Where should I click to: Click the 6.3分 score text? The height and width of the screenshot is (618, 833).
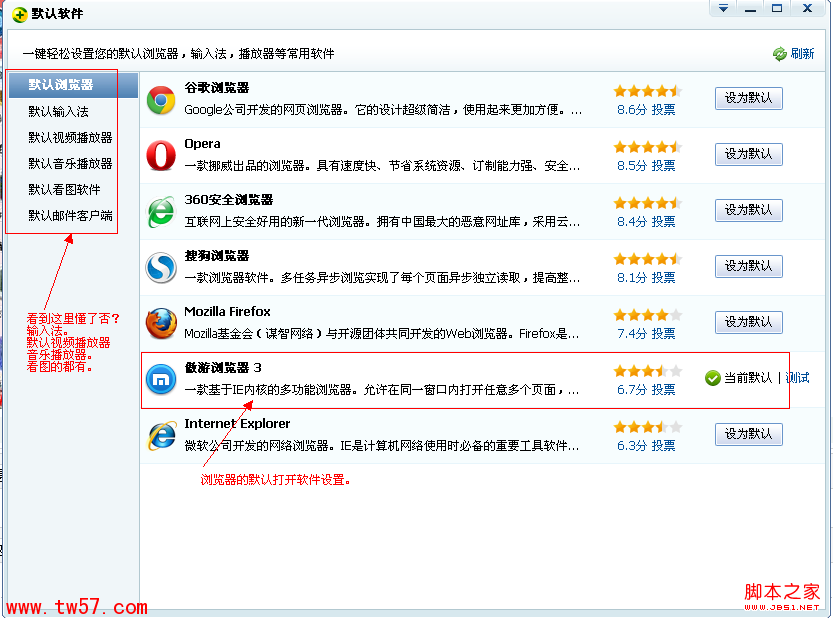click(632, 446)
